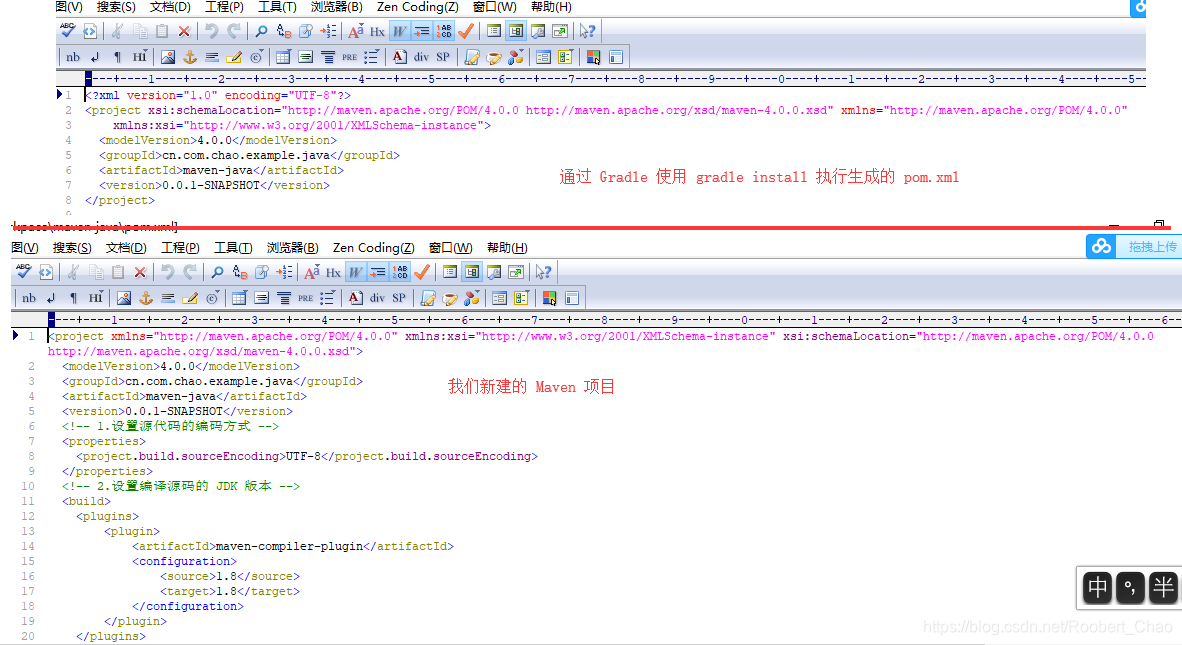Toggle word wrap W in lower toolbar
Screen dimensions: 1182x645
pos(356,272)
